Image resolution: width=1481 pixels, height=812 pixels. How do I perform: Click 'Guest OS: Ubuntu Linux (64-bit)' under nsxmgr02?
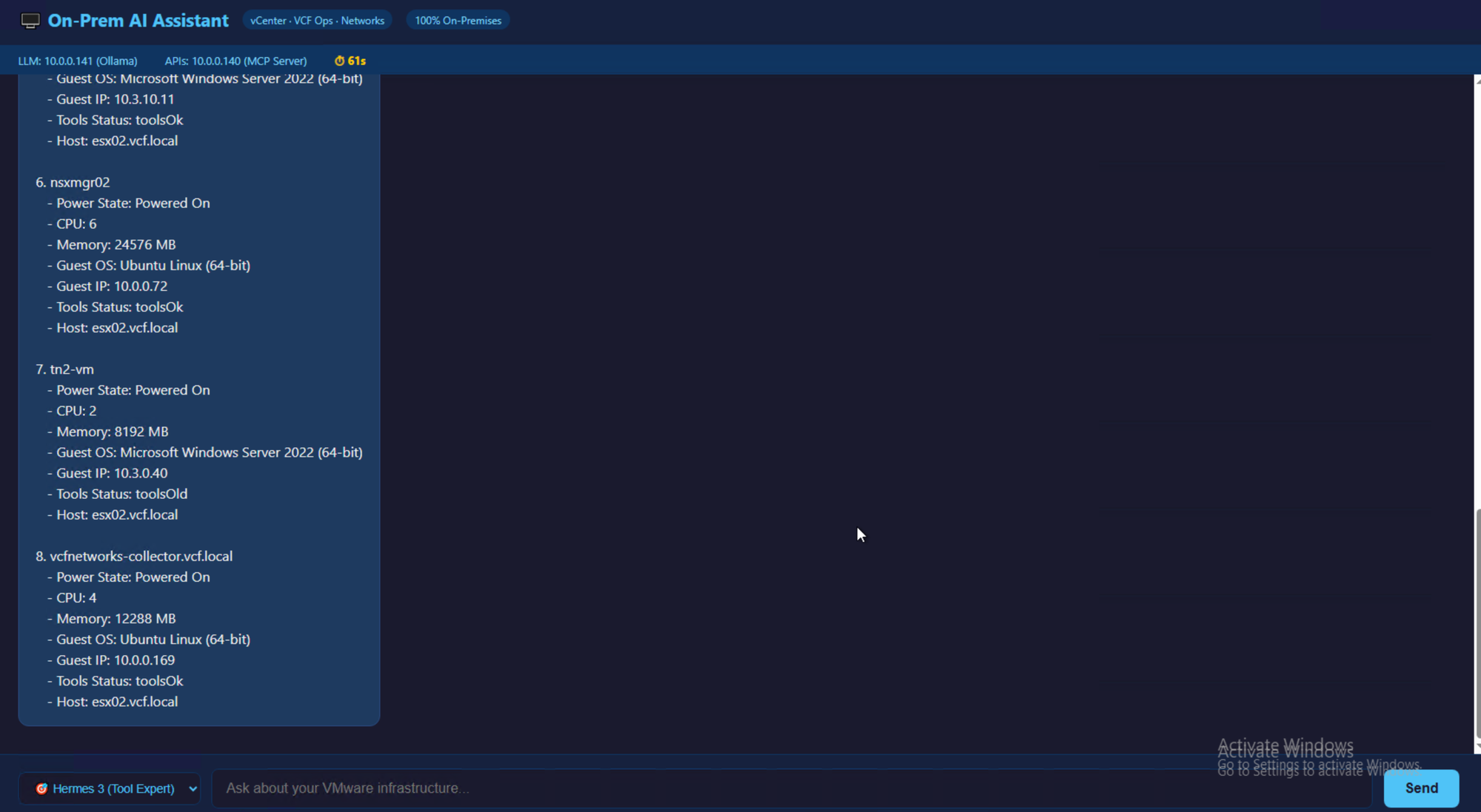tap(149, 265)
